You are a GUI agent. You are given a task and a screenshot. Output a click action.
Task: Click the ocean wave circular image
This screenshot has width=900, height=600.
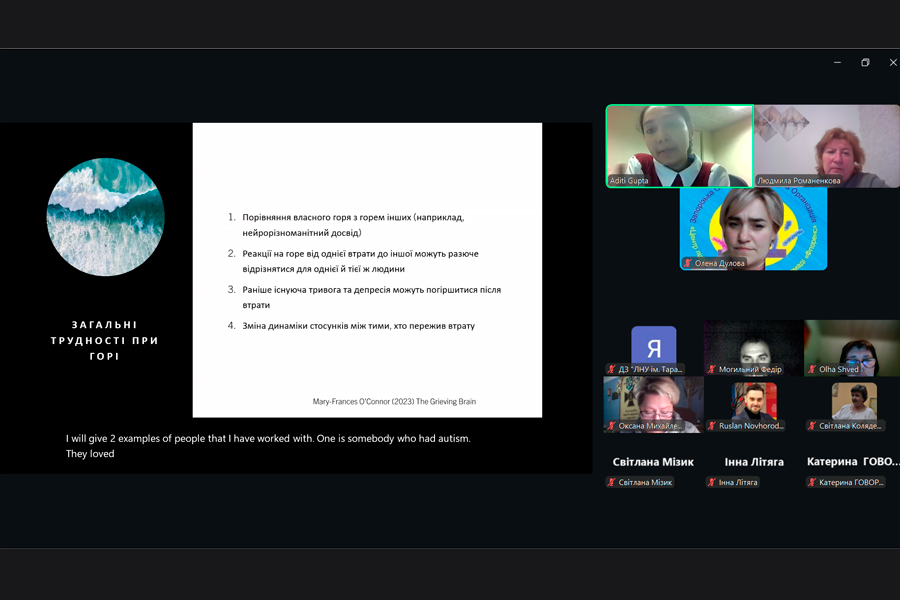(106, 217)
